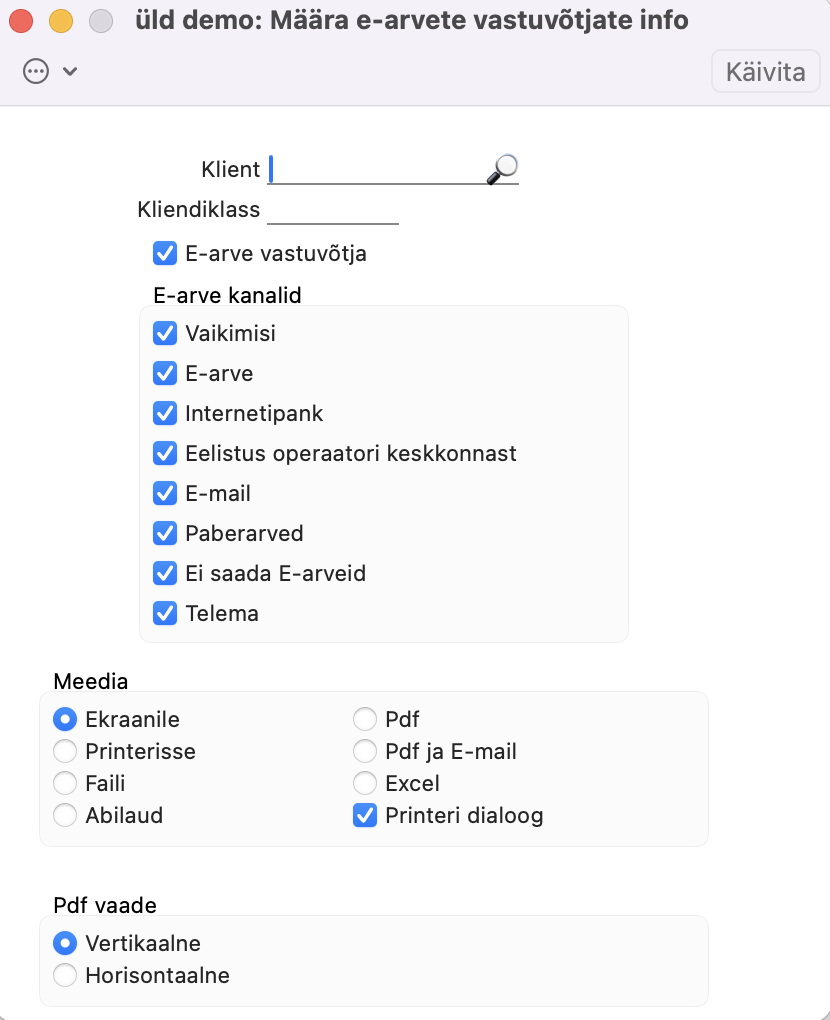Viewport: 830px width, 1020px height.
Task: Close the window with red button
Action: 21,21
